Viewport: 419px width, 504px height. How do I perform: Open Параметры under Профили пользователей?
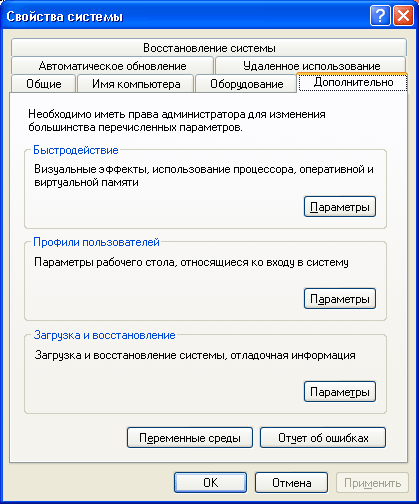(340, 299)
